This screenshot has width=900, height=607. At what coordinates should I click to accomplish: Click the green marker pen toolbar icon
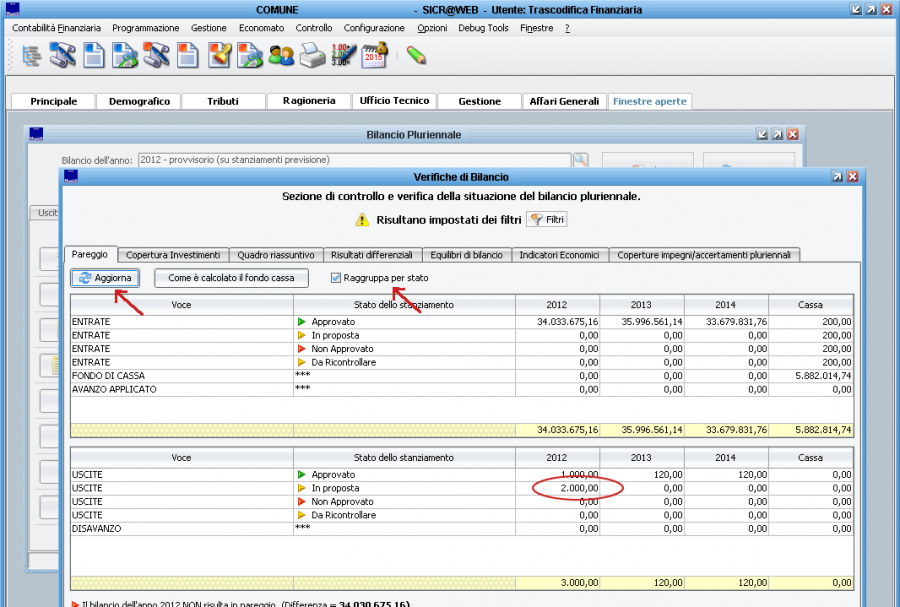click(416, 55)
